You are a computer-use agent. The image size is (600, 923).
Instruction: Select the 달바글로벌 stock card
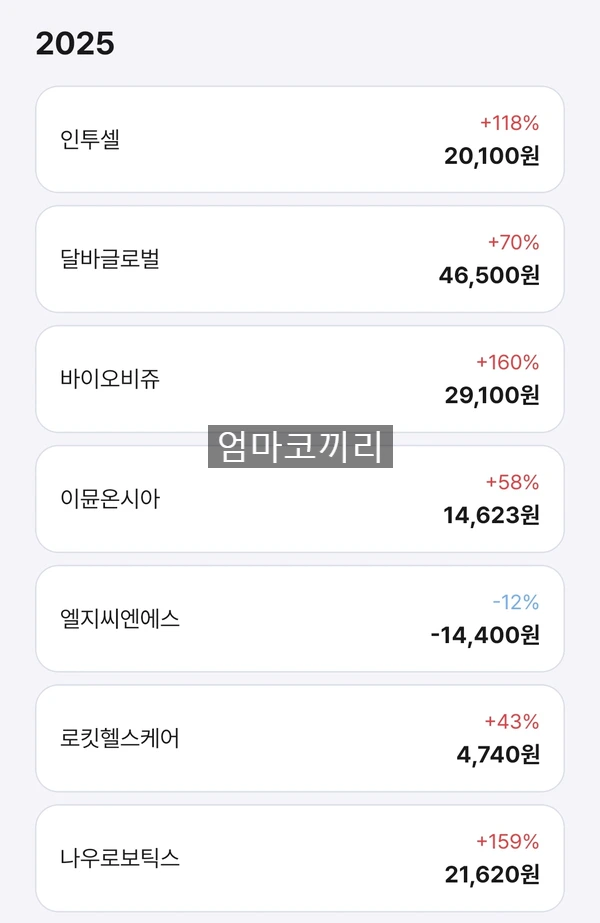(x=300, y=259)
